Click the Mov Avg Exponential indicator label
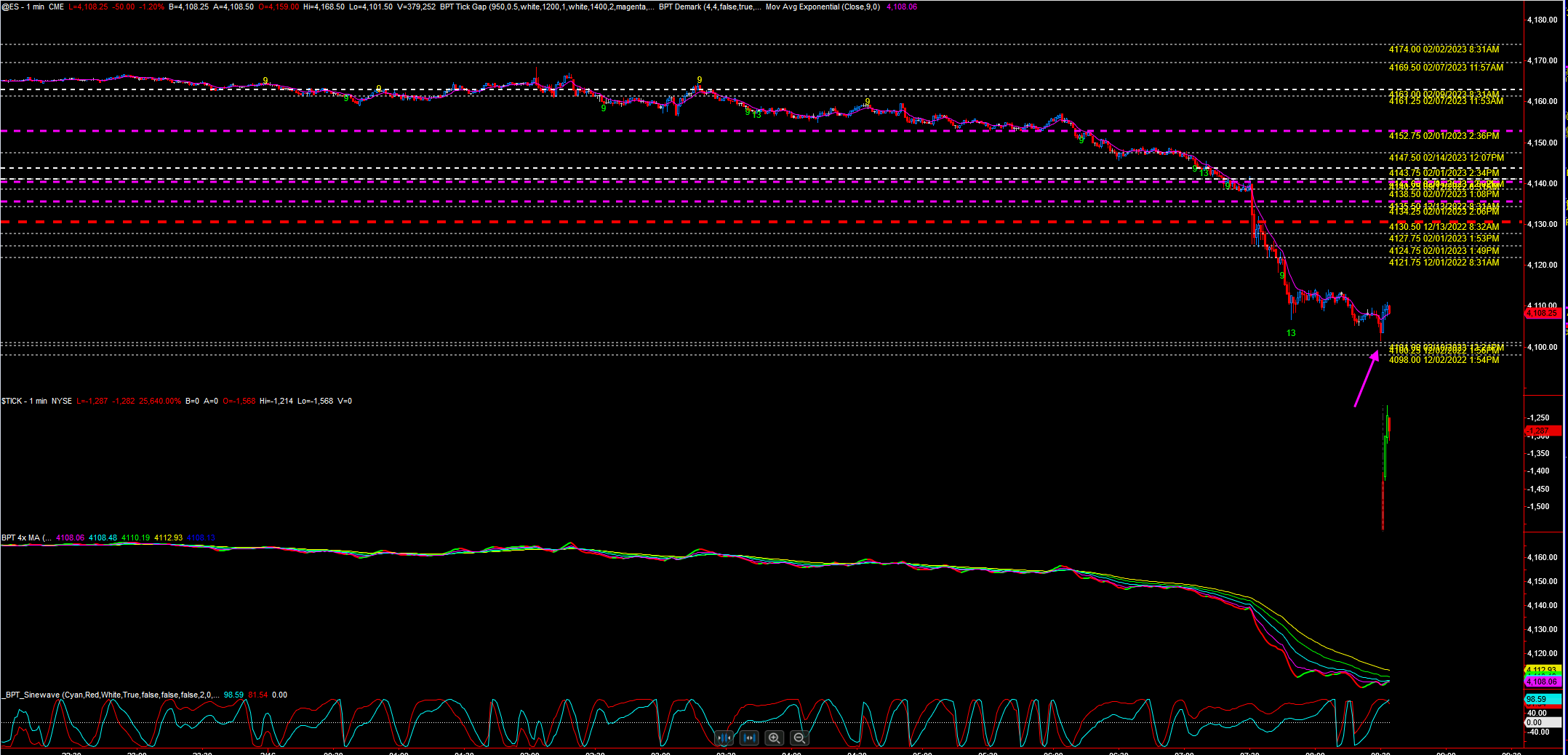This screenshot has width=1568, height=755. click(822, 7)
